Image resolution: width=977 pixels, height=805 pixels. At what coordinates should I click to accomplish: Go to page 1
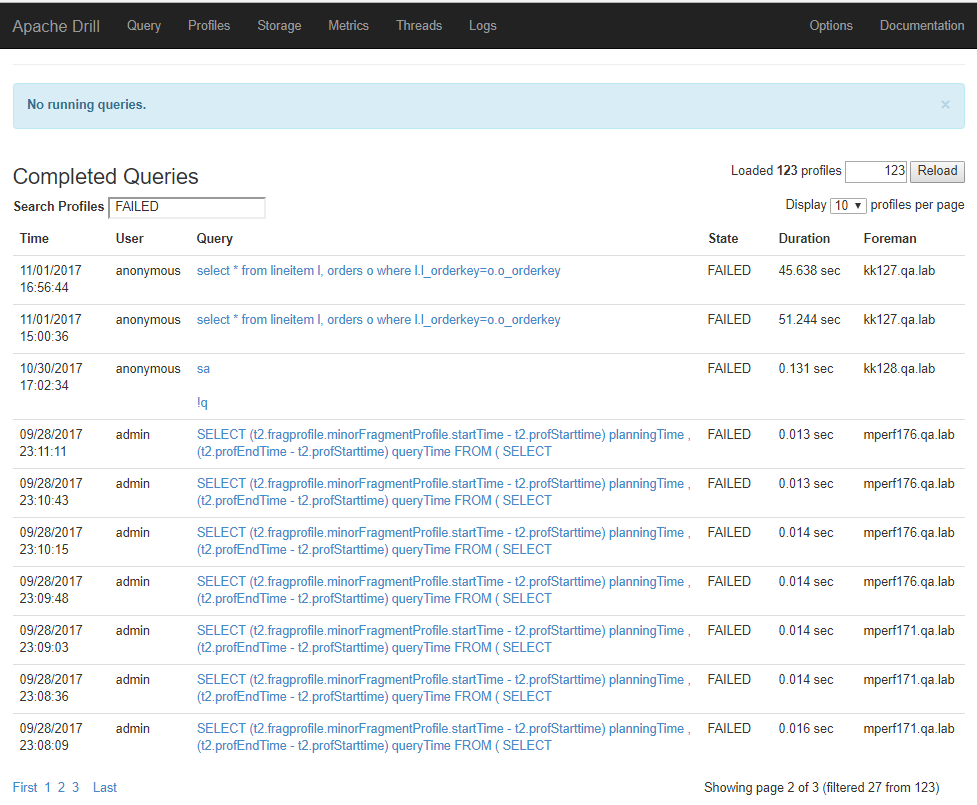47,788
